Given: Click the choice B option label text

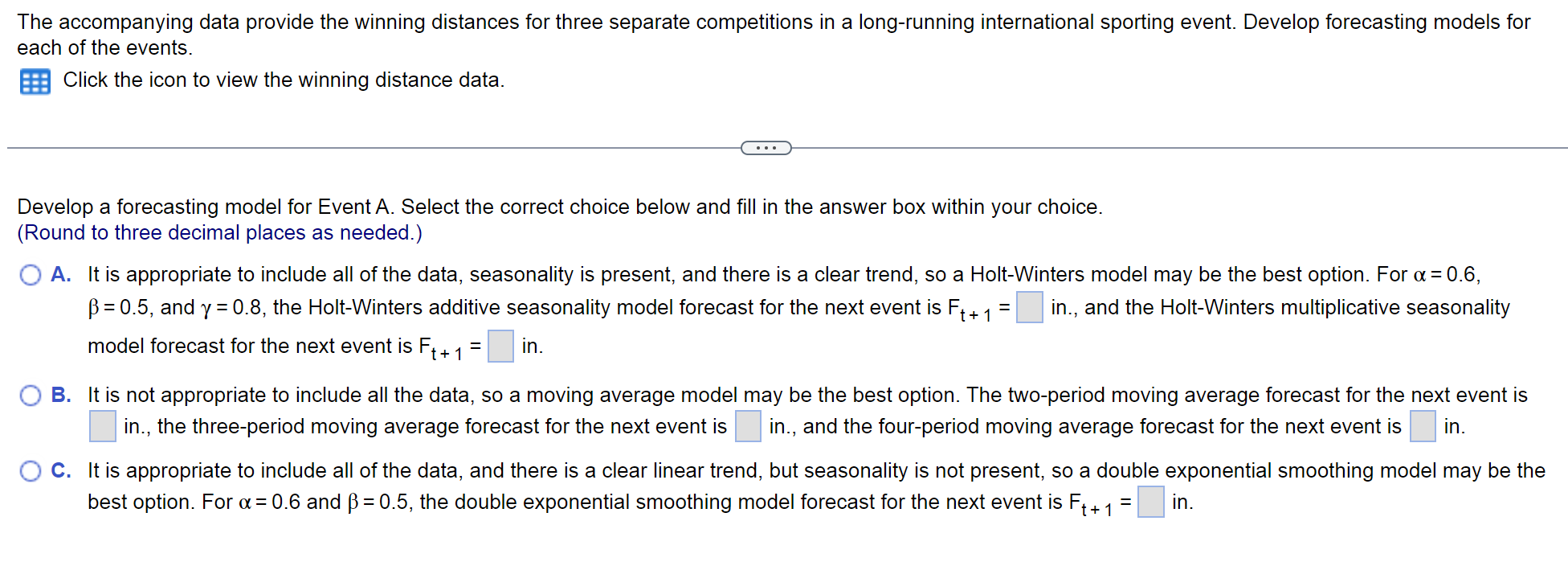Looking at the screenshot, I should pyautogui.click(x=62, y=396).
